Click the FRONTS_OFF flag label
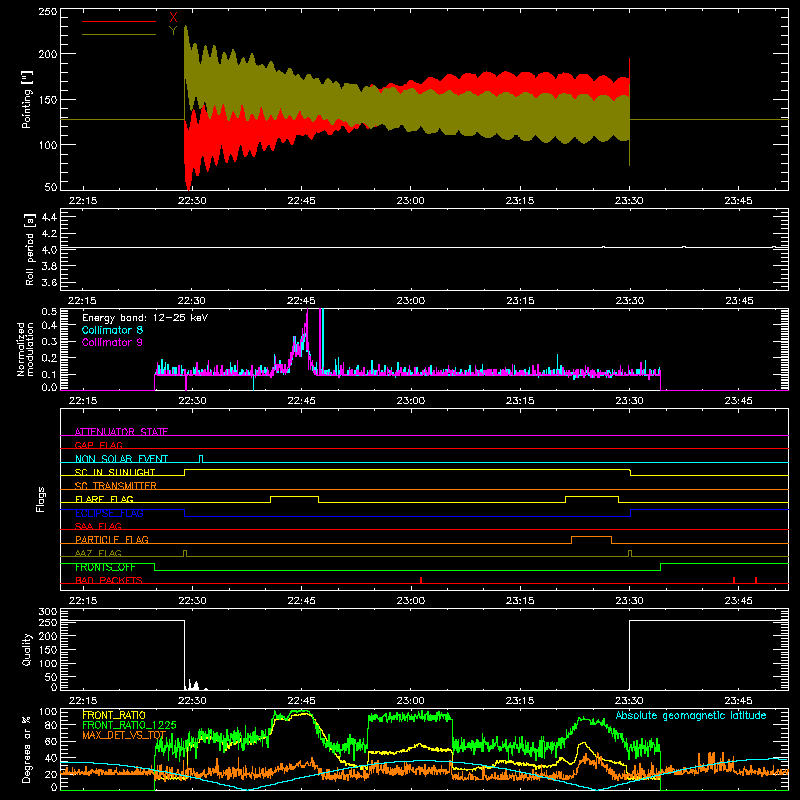 coord(105,567)
